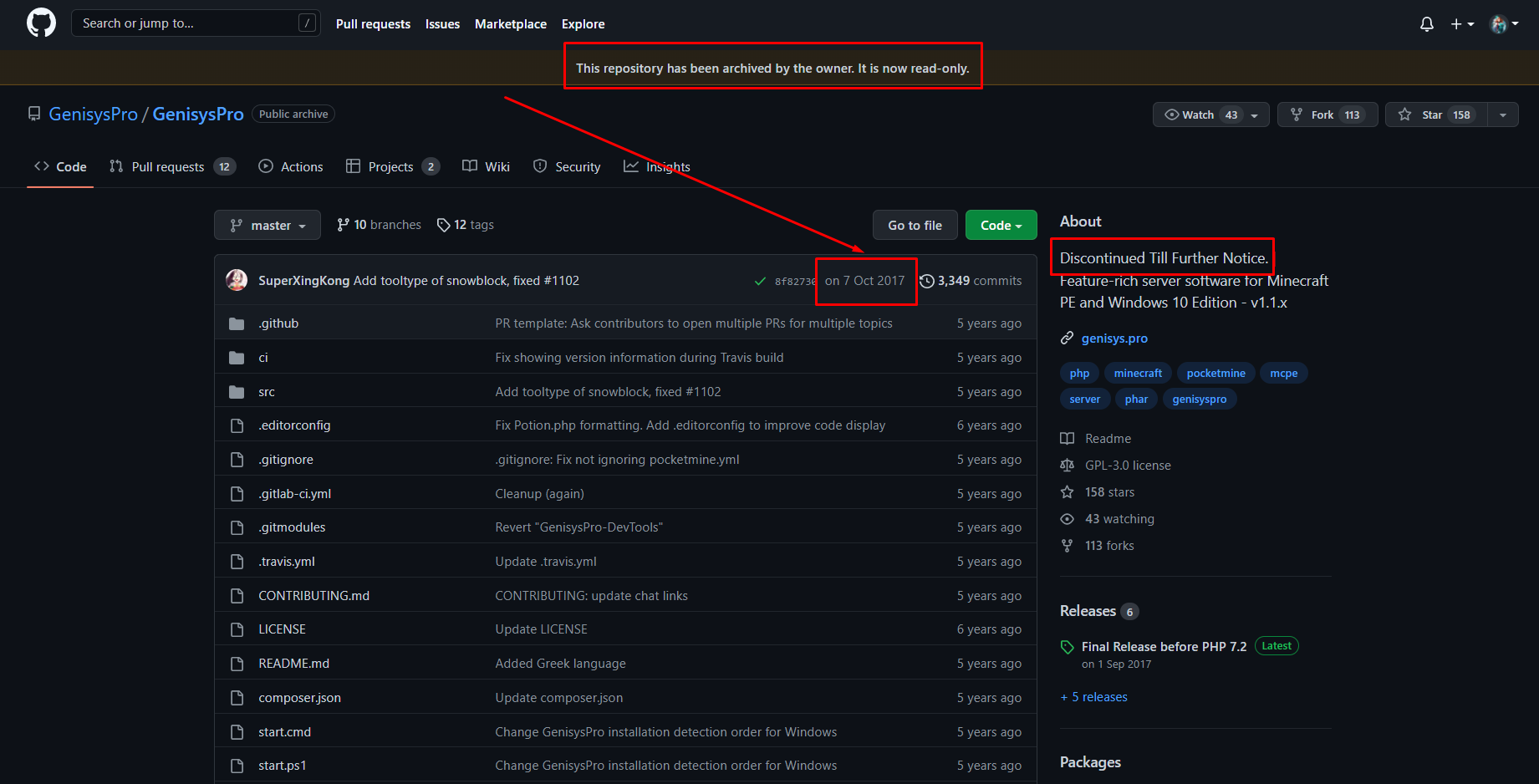Select the minecraft topic tag
The image size is (1539, 784).
[x=1137, y=374]
